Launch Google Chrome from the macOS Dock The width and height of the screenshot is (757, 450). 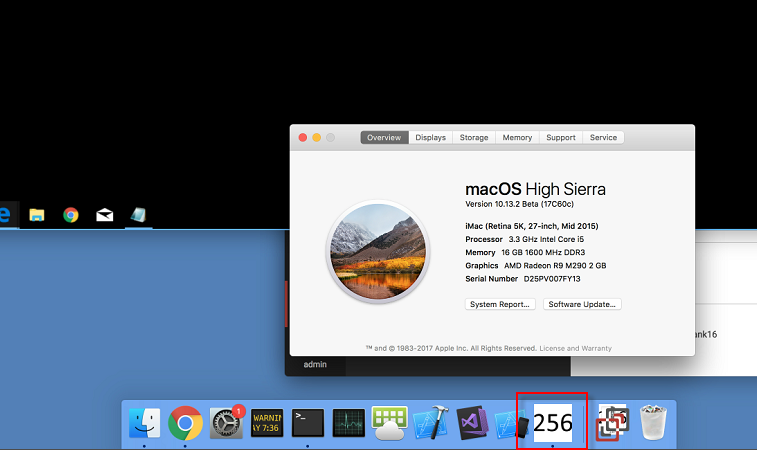(x=185, y=423)
